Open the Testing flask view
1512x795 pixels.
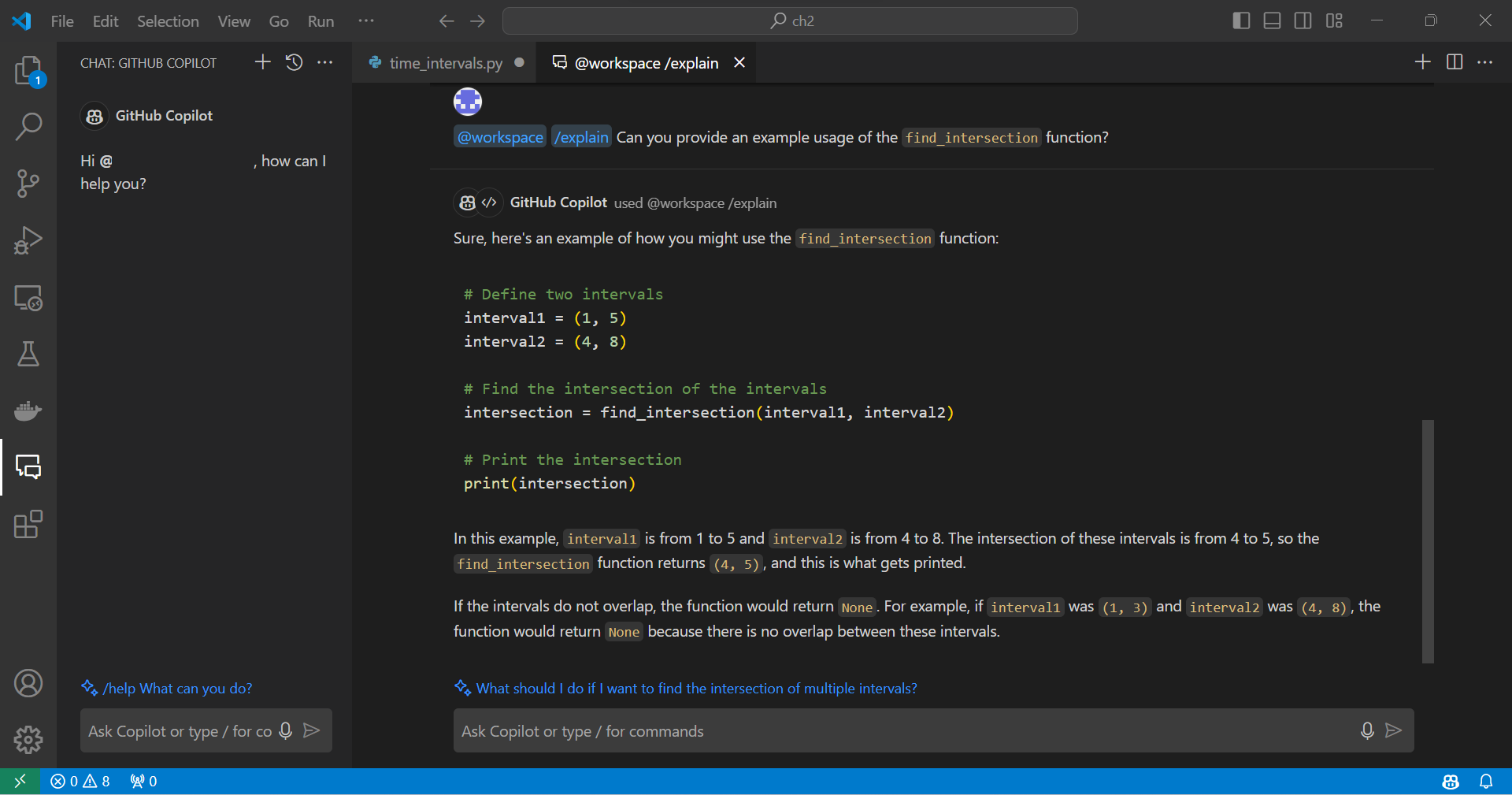(x=28, y=355)
